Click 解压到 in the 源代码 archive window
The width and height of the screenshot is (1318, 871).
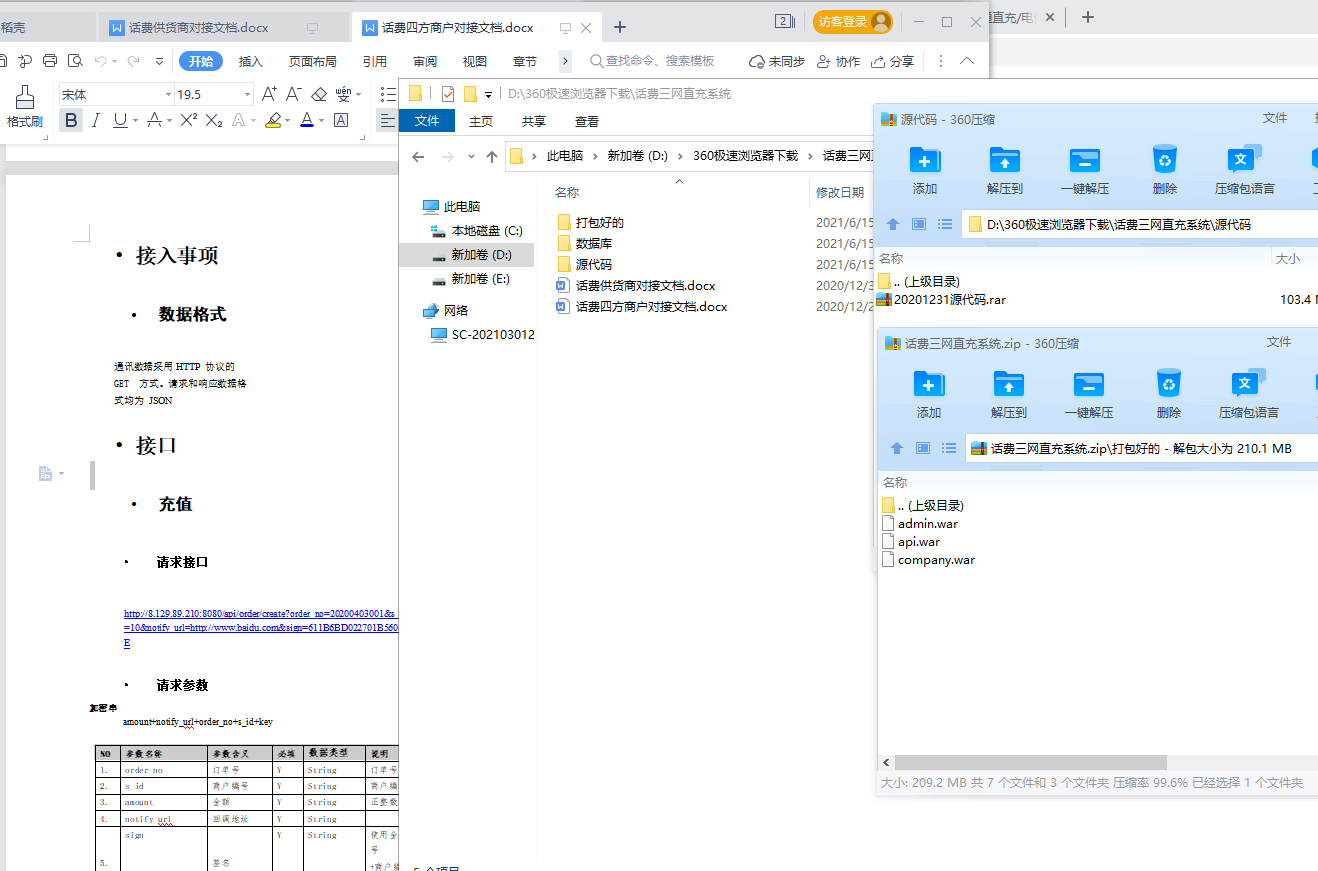[x=1004, y=169]
